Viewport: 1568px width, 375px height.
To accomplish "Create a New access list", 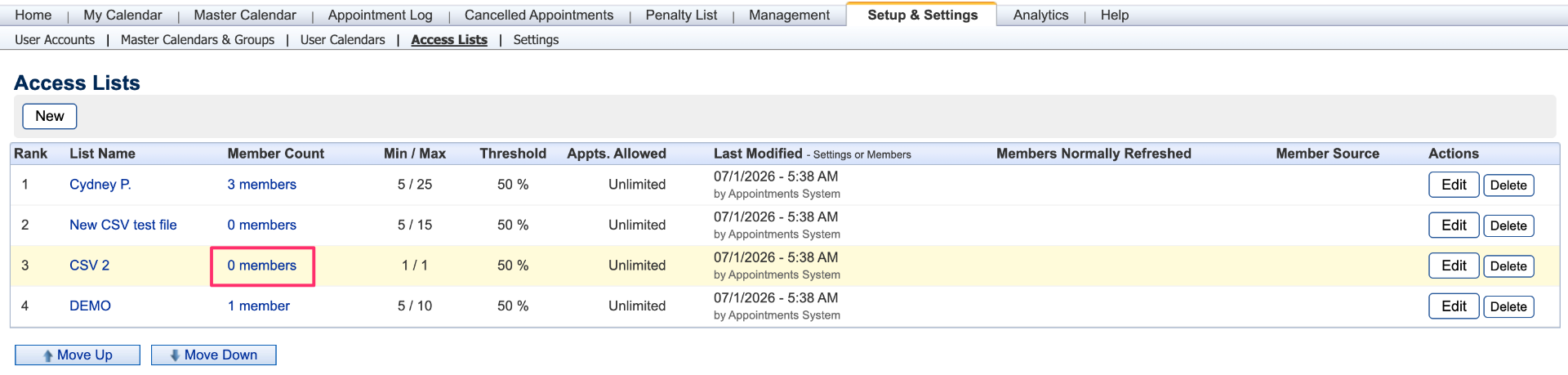I will [x=50, y=116].
